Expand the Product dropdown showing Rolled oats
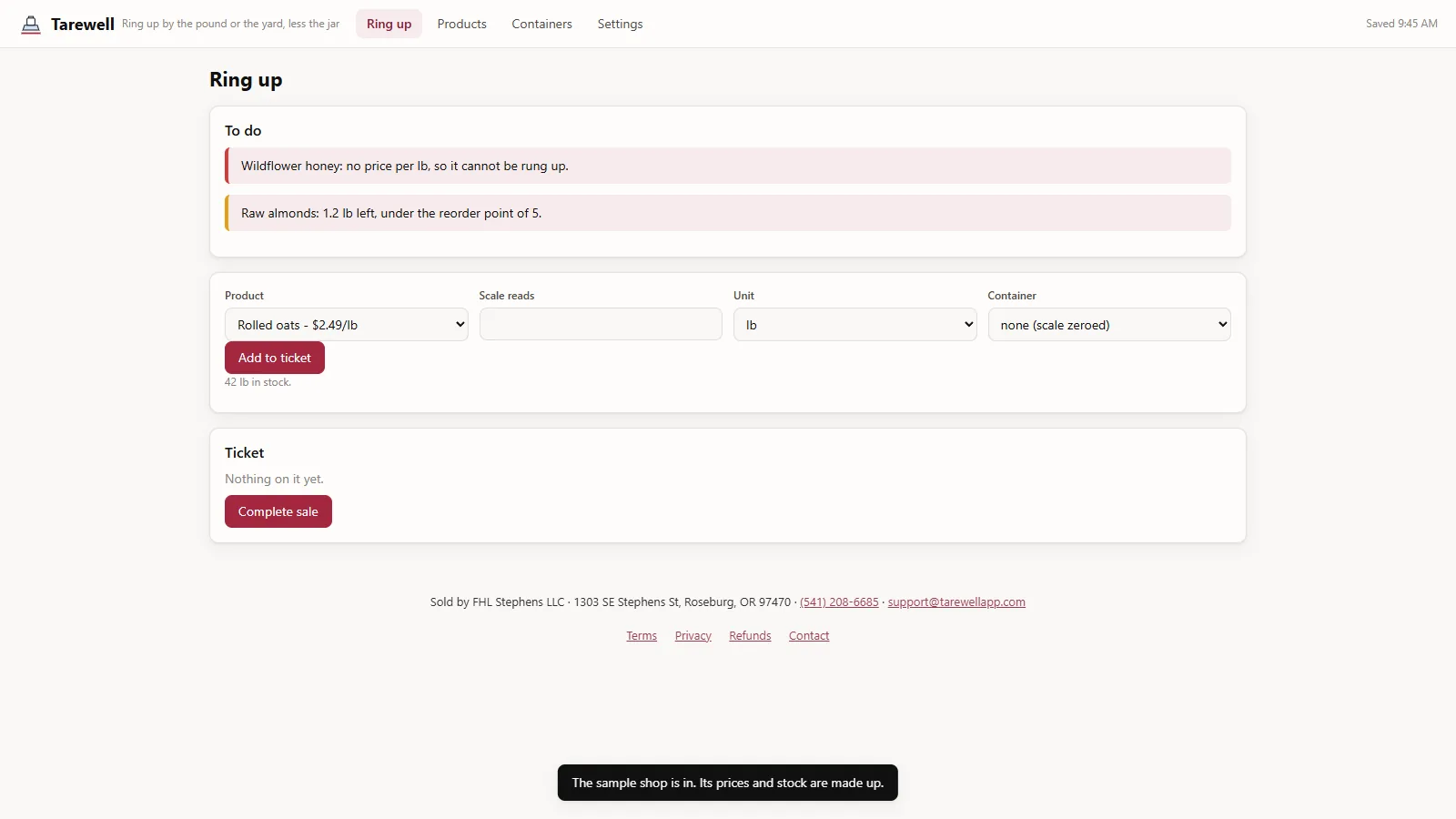Screen dimensions: 1456x819 (346, 325)
